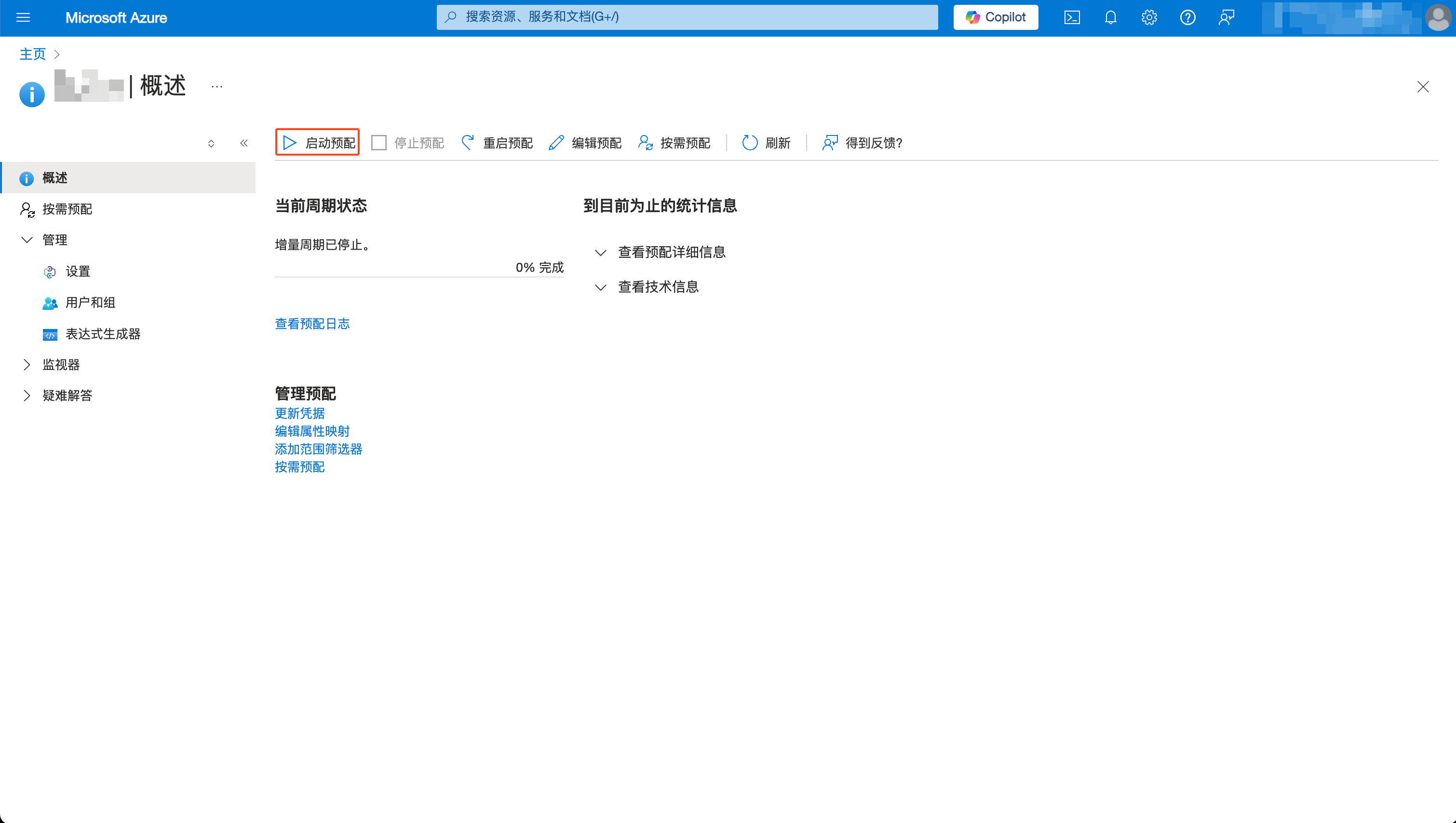Expand the 监视器 section

[x=27, y=365]
